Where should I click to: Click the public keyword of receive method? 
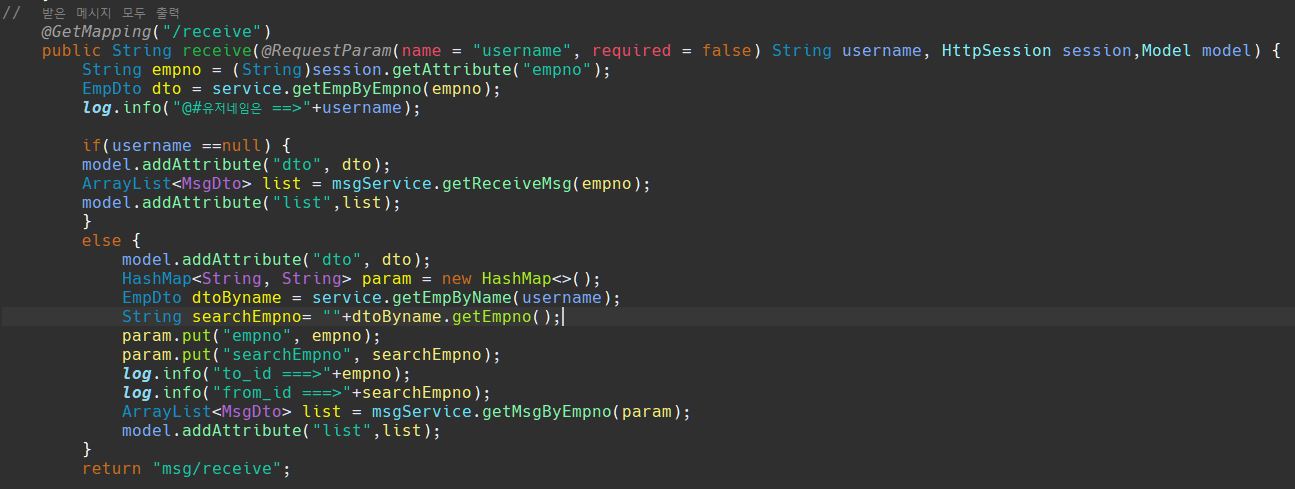tap(72, 51)
